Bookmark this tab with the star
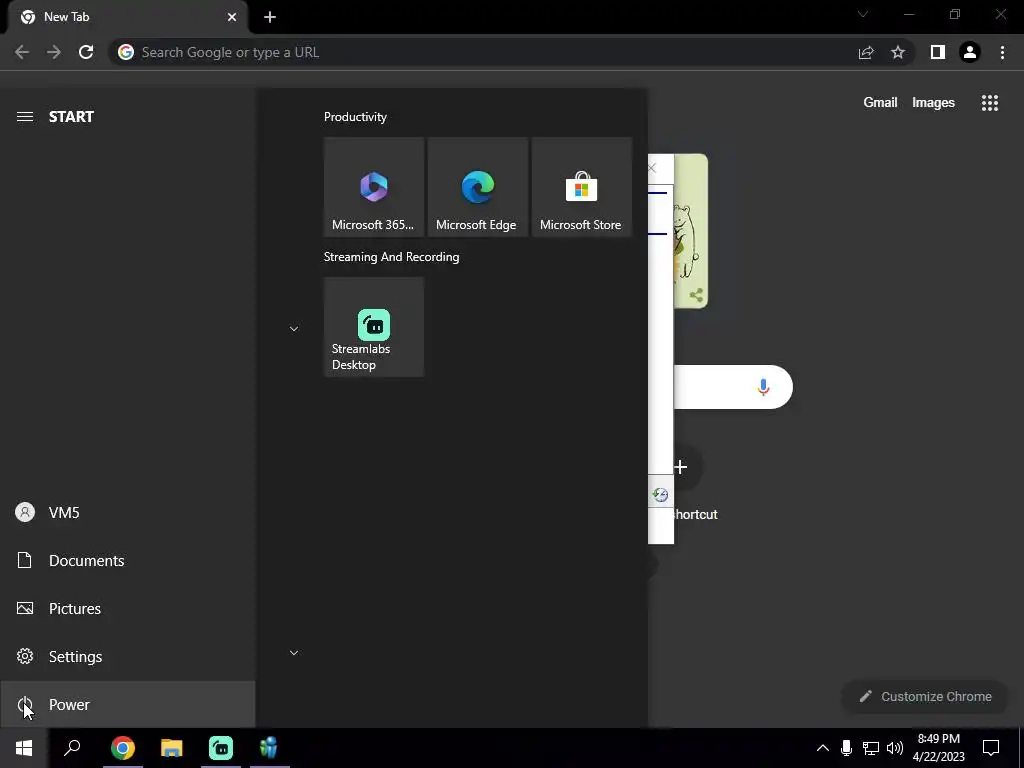The width and height of the screenshot is (1024, 768). (898, 52)
